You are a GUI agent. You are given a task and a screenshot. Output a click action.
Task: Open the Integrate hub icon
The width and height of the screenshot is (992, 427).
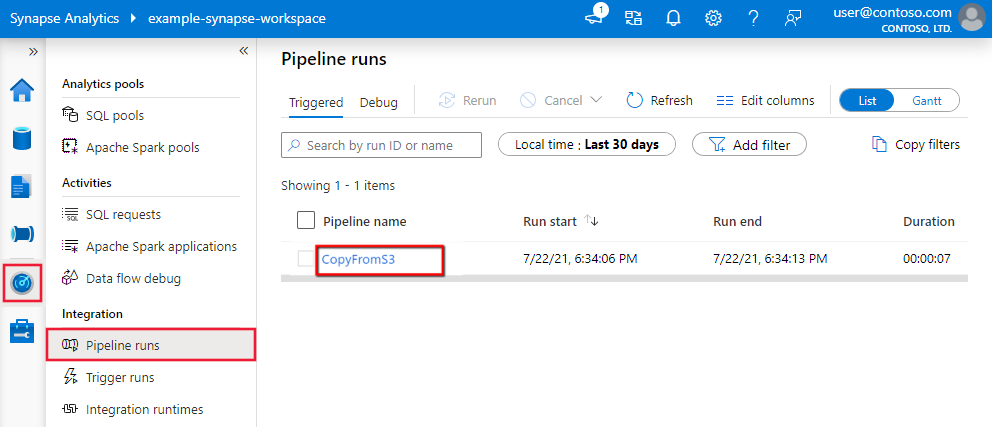point(21,234)
